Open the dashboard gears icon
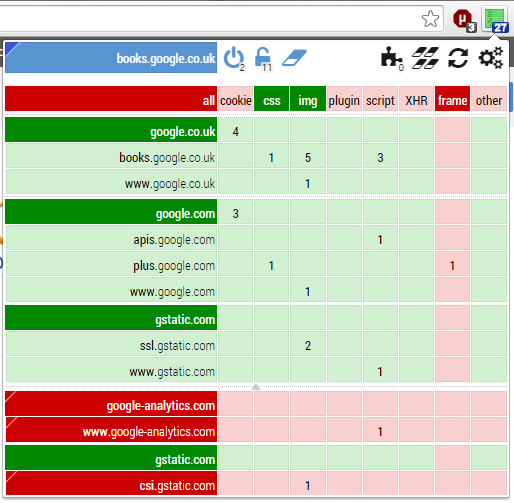This screenshot has width=514, height=503. (x=491, y=58)
